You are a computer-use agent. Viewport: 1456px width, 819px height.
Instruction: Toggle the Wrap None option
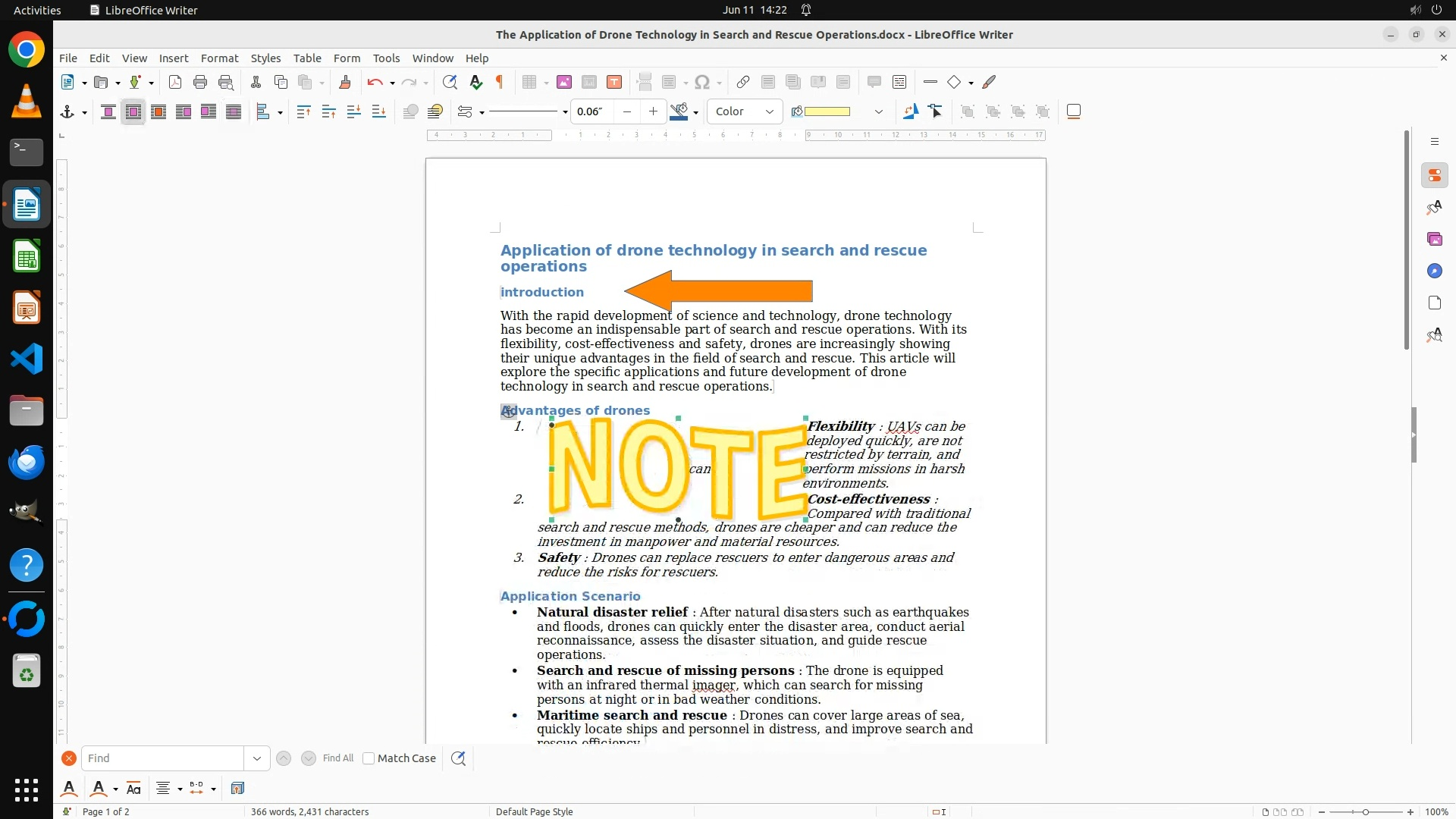[108, 111]
